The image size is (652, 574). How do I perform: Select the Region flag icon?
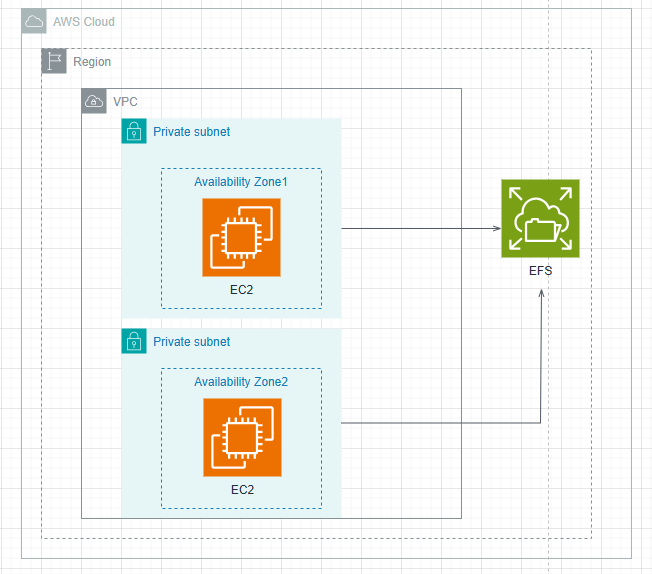pos(54,61)
